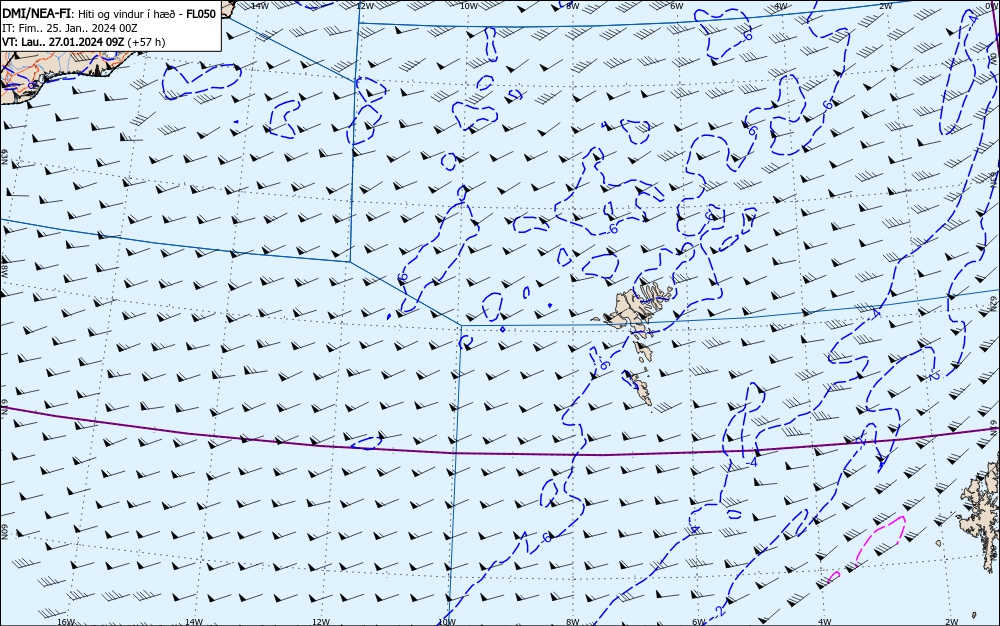Viewport: 1000px width, 626px height.
Task: Click the "IT: Fim.. 25. Jan.. 2024 00Z" line
Action: (70, 28)
